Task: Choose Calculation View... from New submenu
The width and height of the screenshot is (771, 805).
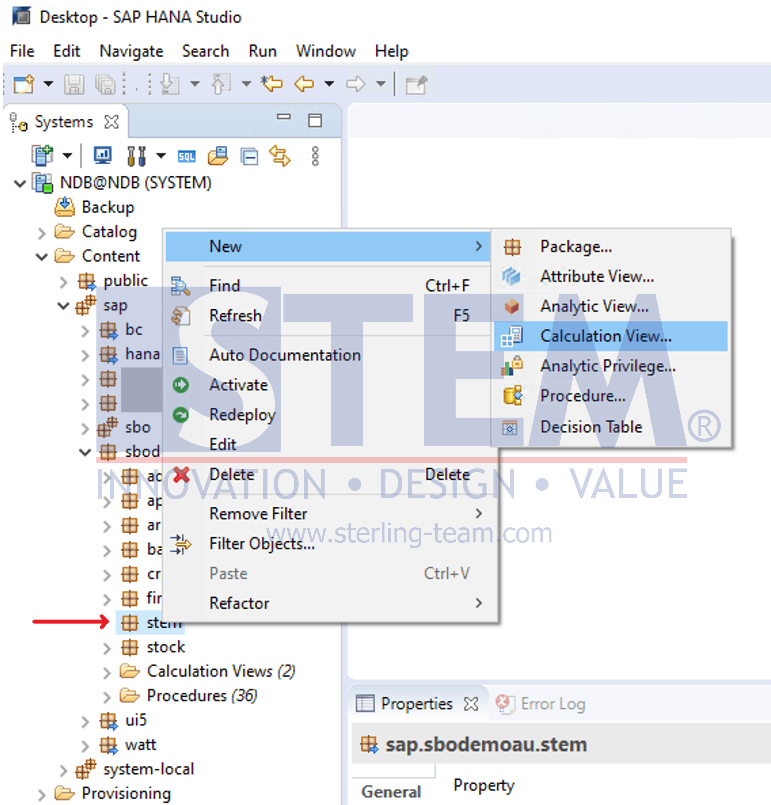Action: 611,336
